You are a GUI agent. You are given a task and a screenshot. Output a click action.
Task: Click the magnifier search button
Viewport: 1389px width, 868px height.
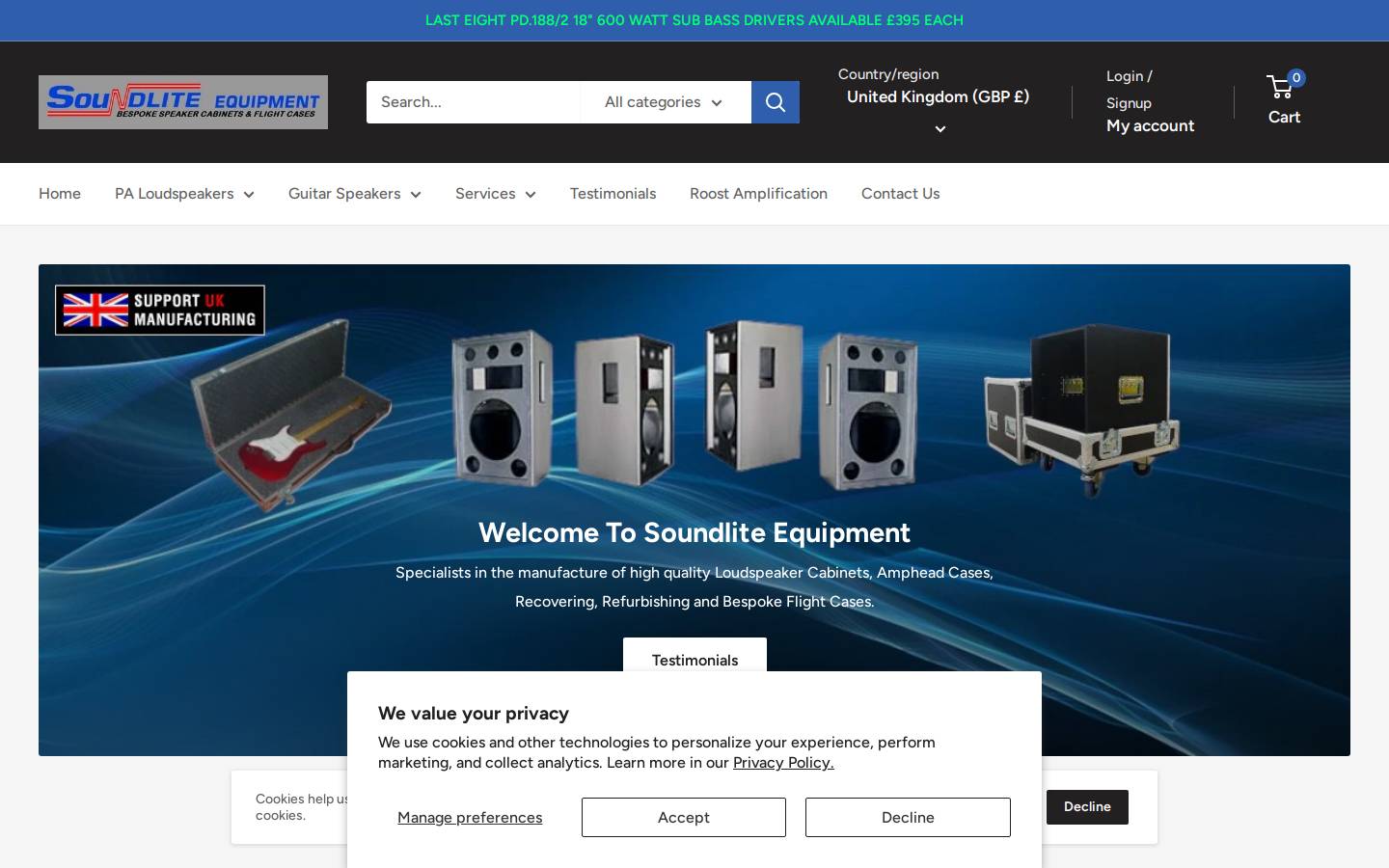[776, 102]
